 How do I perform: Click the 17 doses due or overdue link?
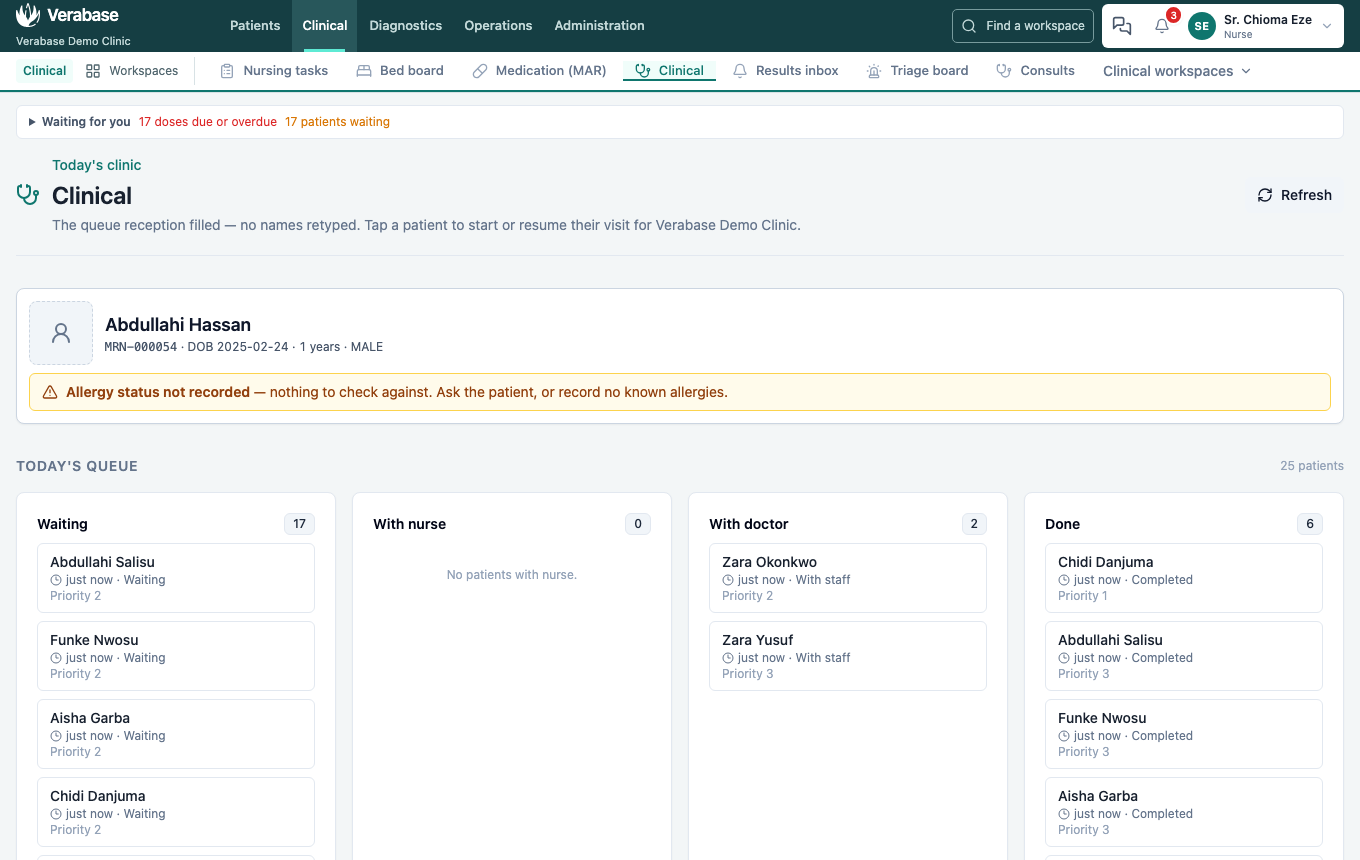[208, 122]
